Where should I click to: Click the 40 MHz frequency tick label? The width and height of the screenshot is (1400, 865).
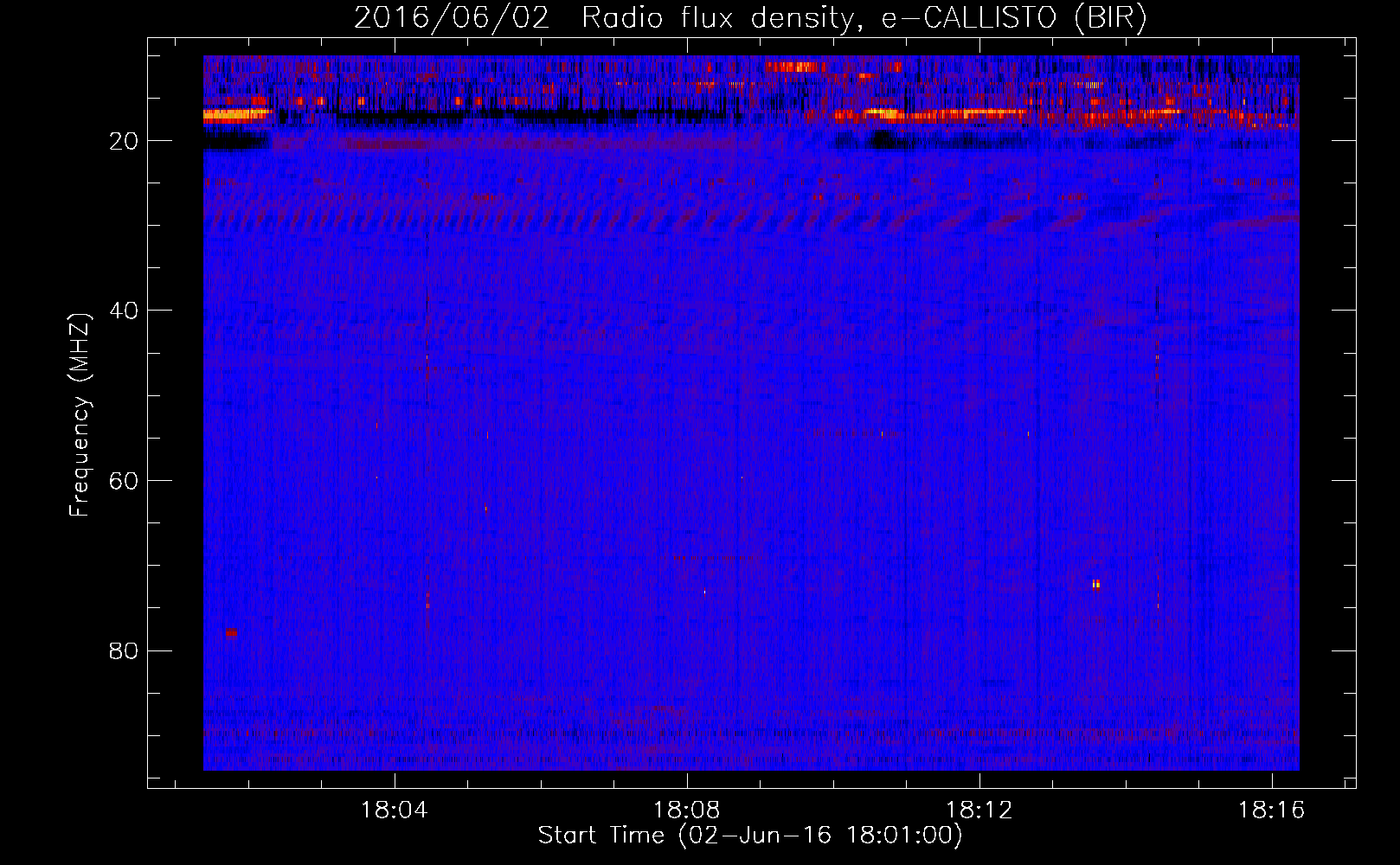click(124, 311)
